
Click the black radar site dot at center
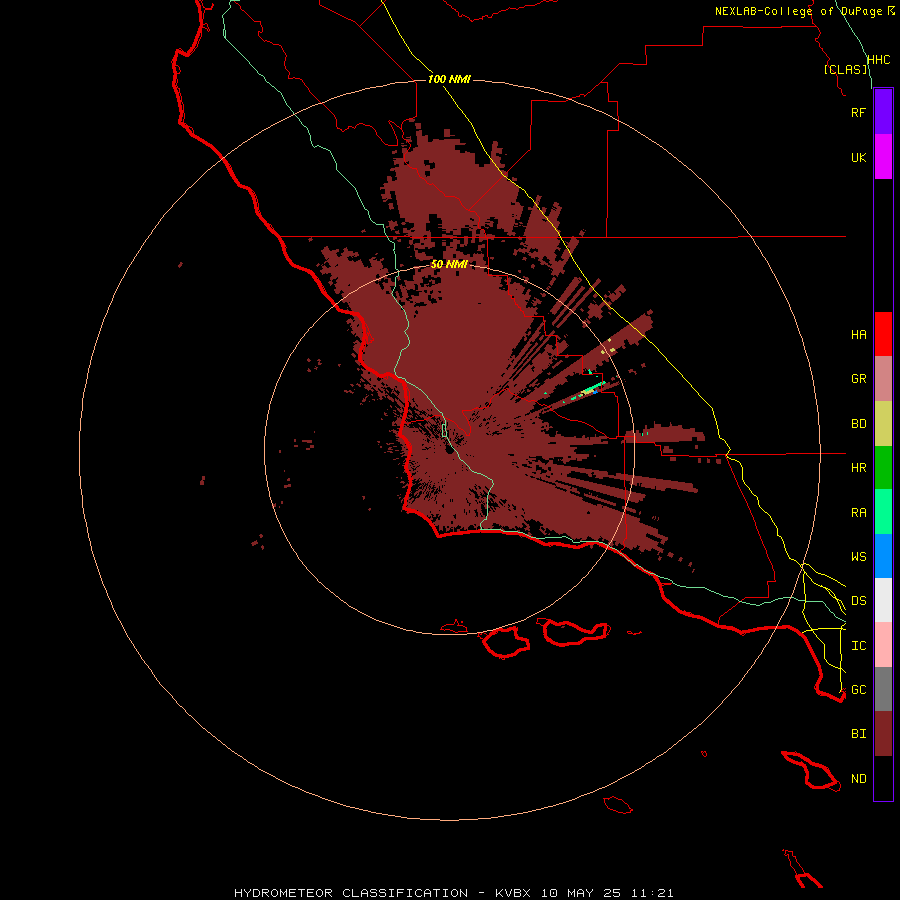point(449,450)
